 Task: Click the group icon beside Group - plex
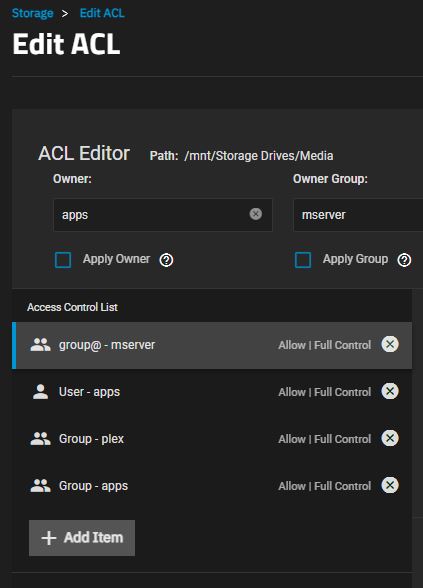coord(40,438)
